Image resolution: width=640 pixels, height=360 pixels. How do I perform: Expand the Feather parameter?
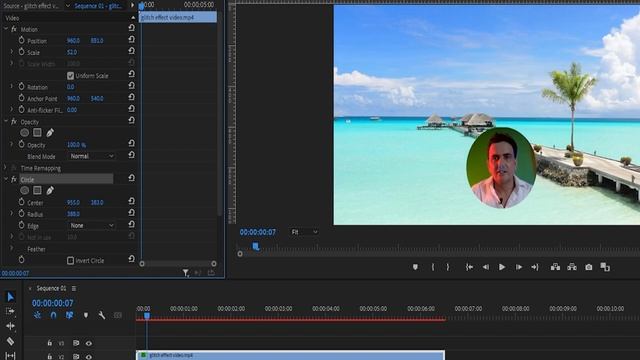click(11, 248)
